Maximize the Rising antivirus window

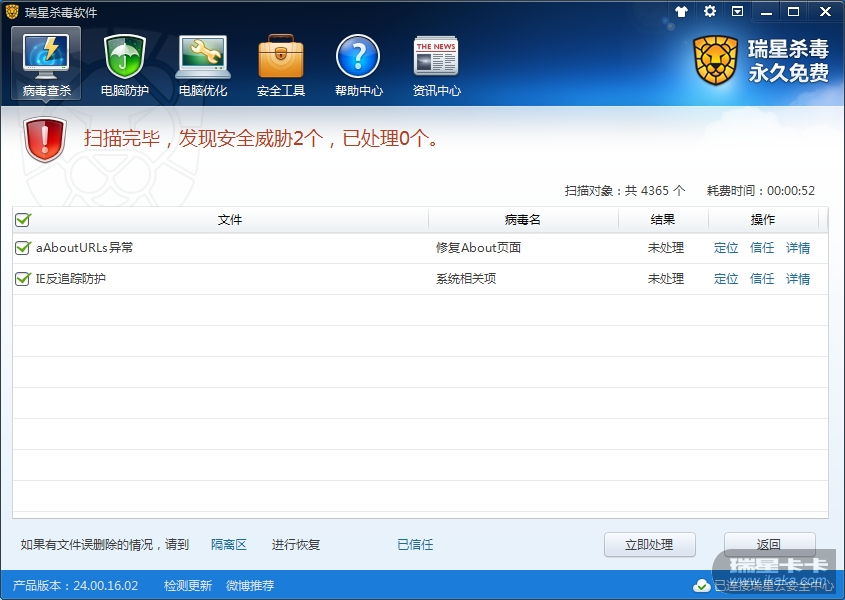coord(793,12)
